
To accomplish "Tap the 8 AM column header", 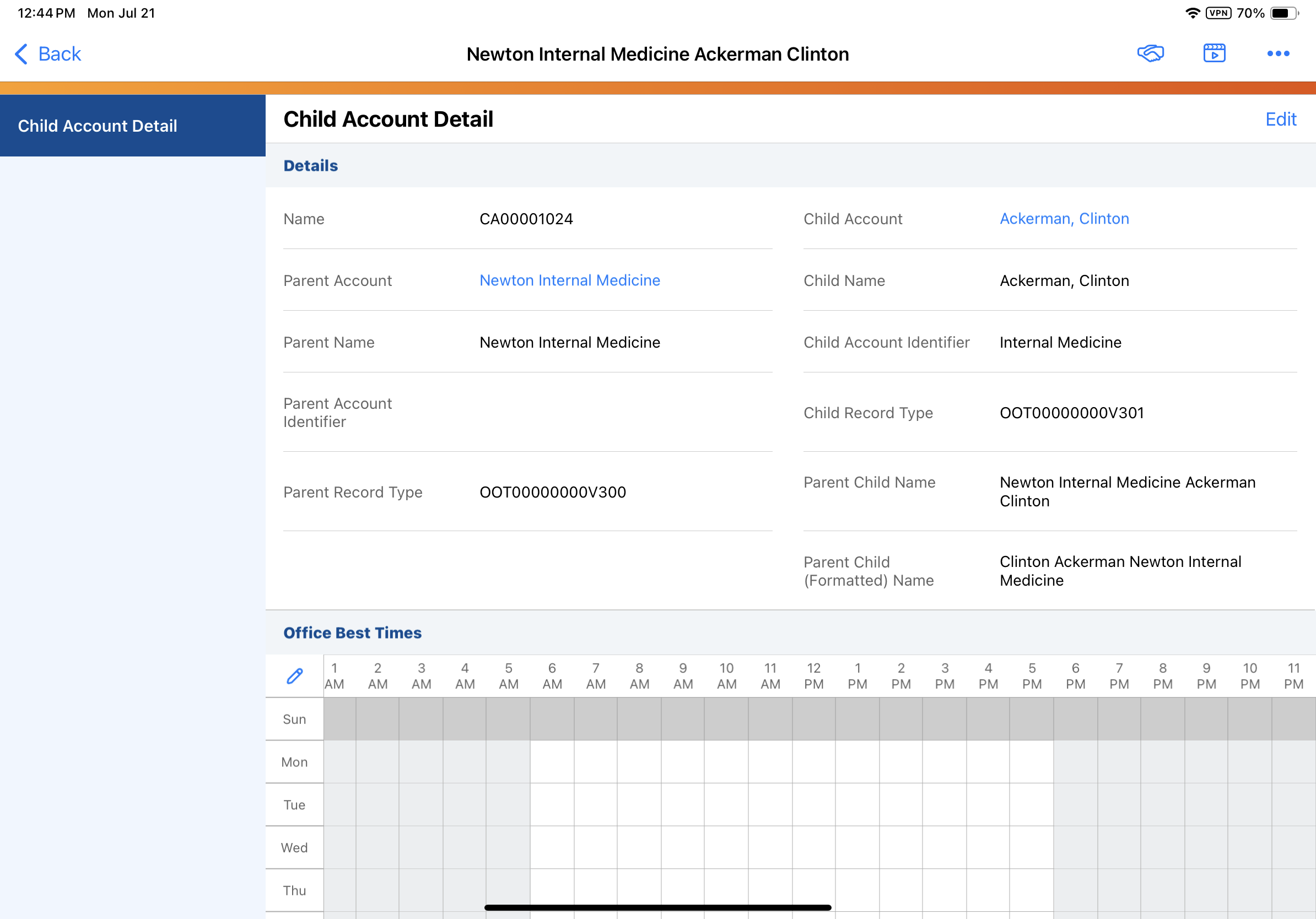I will (x=639, y=676).
